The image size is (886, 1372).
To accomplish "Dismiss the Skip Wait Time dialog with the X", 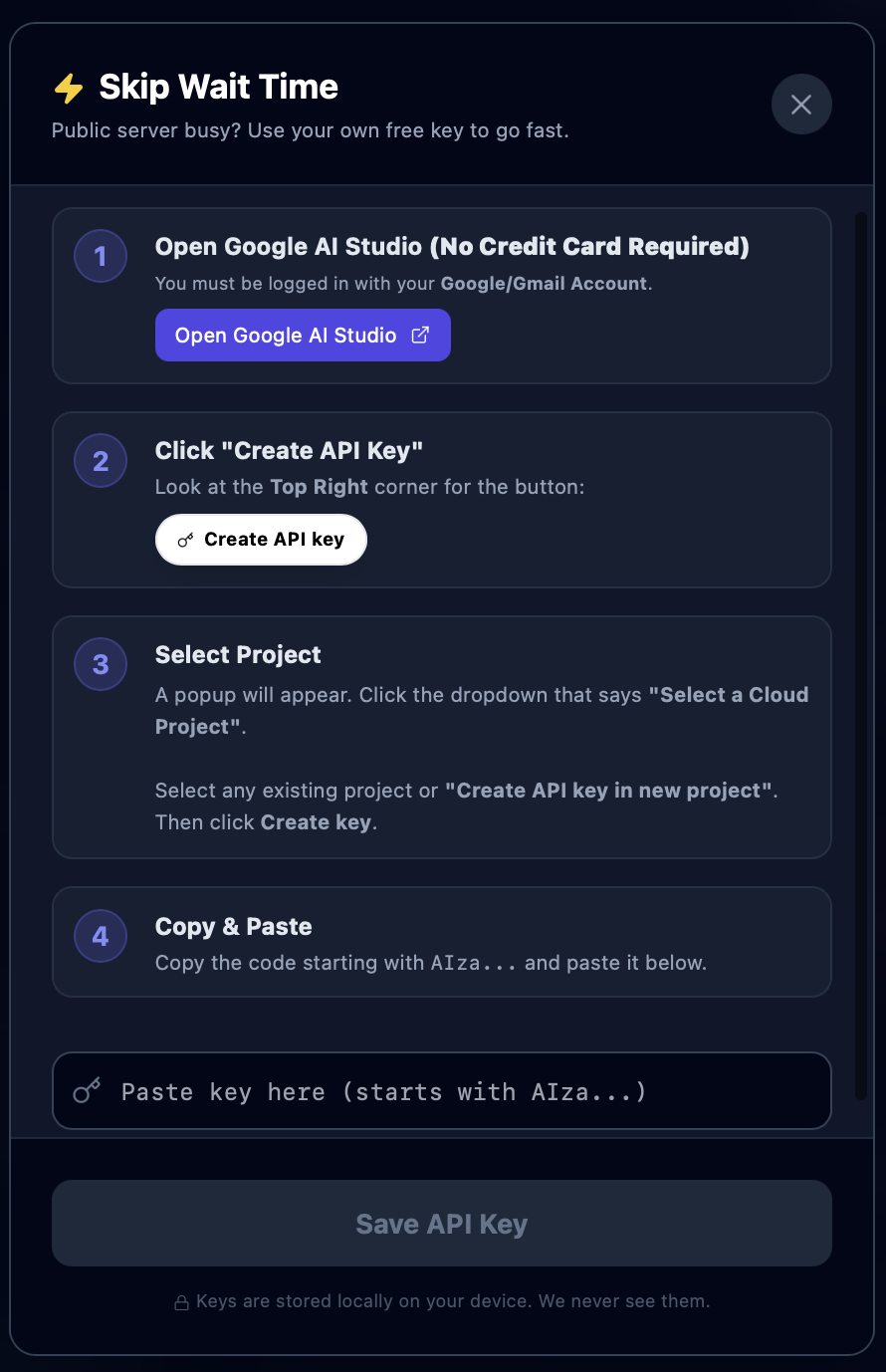I will [x=801, y=104].
